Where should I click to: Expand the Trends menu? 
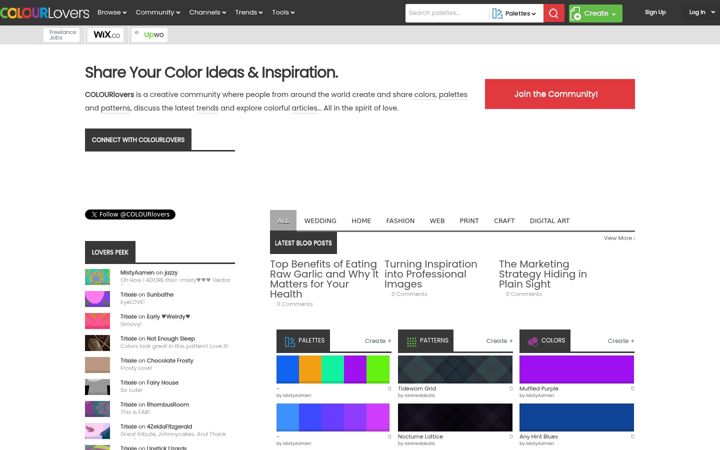pyautogui.click(x=248, y=12)
